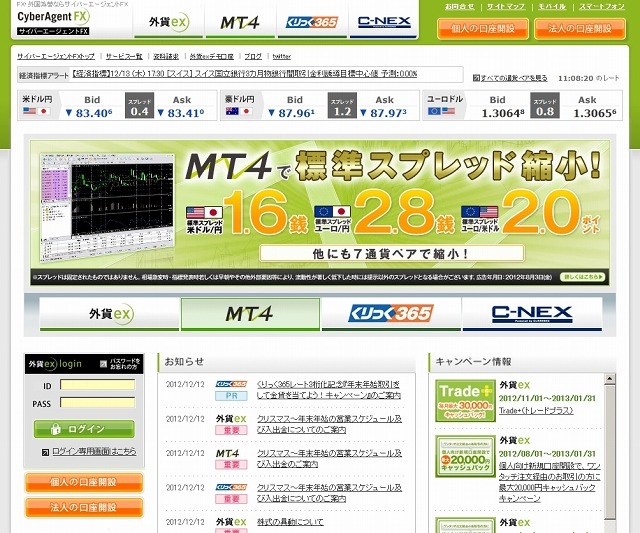The image size is (640, 533).
Task: Click the campaign list scrollbar track
Action: [609, 458]
